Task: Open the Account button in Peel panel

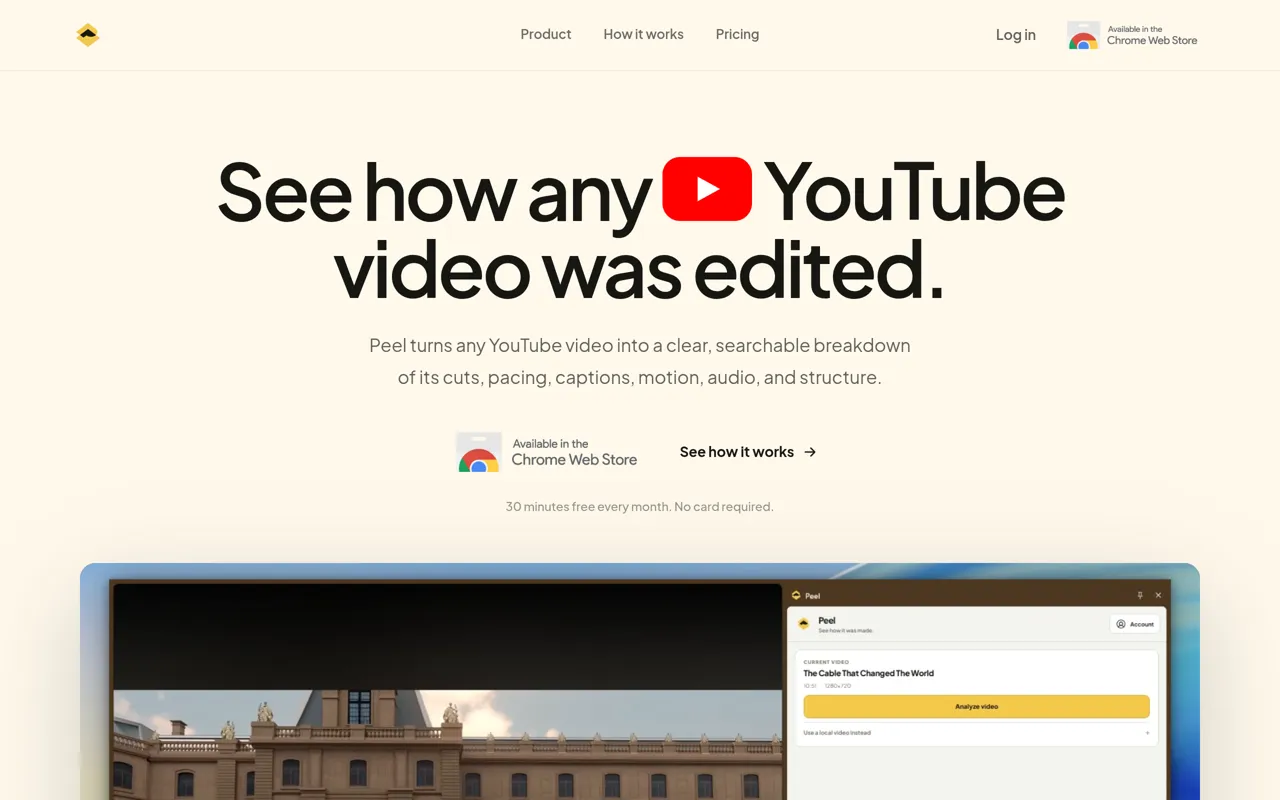Action: (1135, 624)
